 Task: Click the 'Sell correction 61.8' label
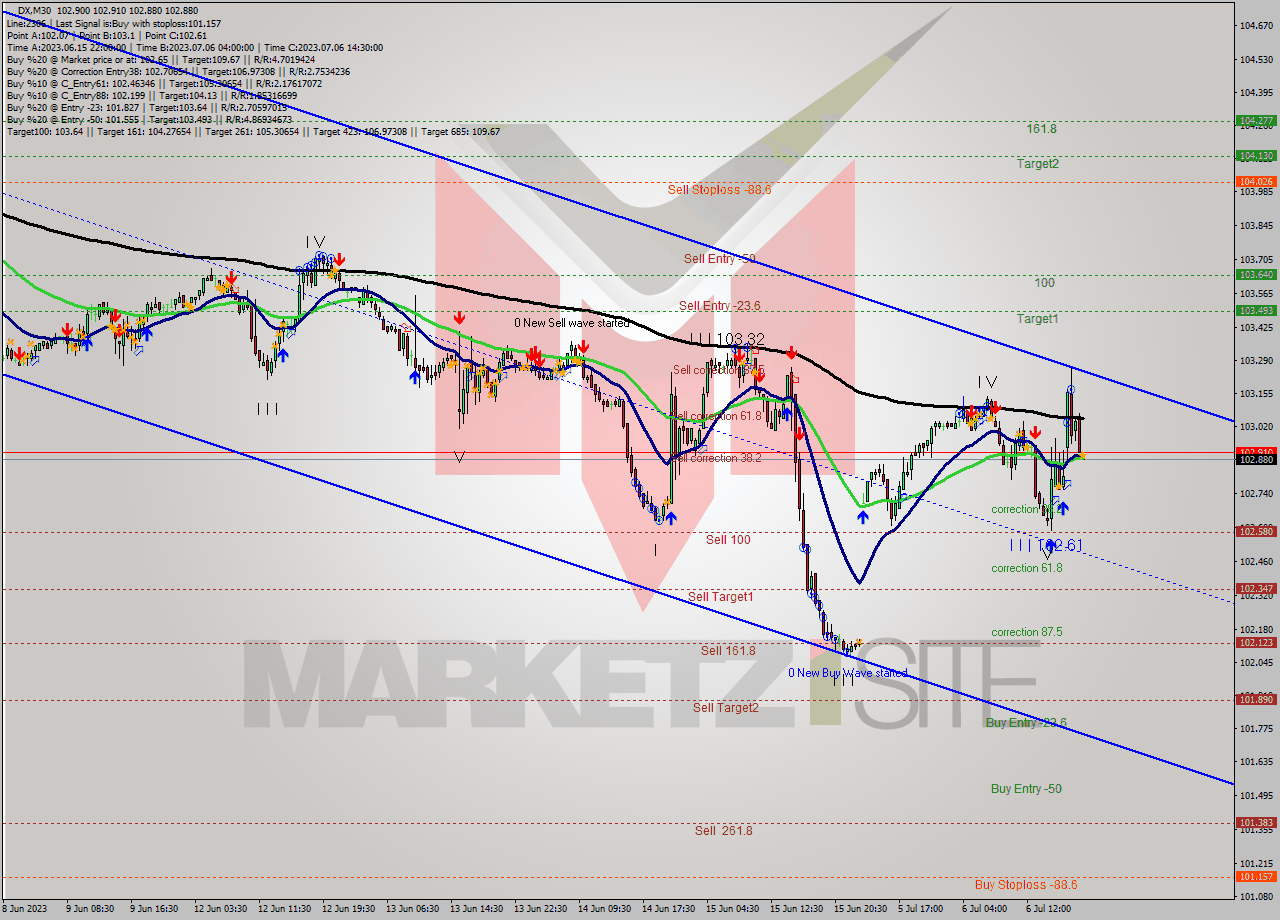[718, 416]
